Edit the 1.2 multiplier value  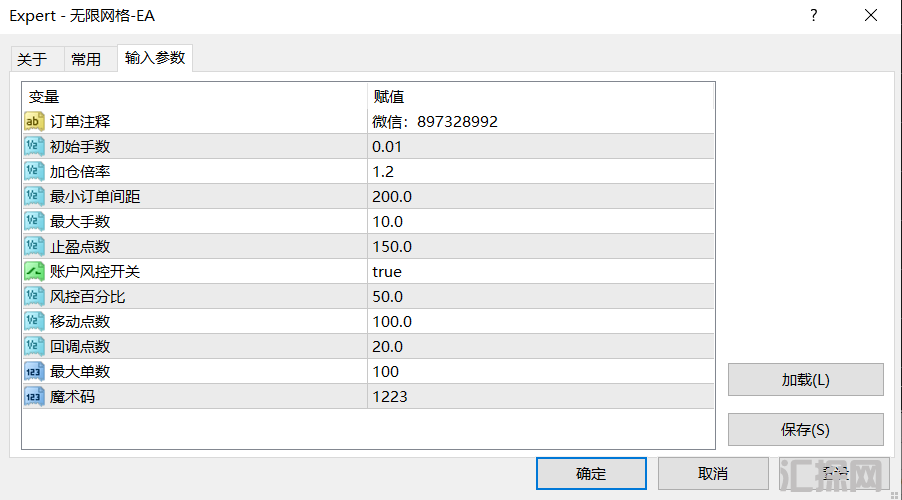click(541, 171)
